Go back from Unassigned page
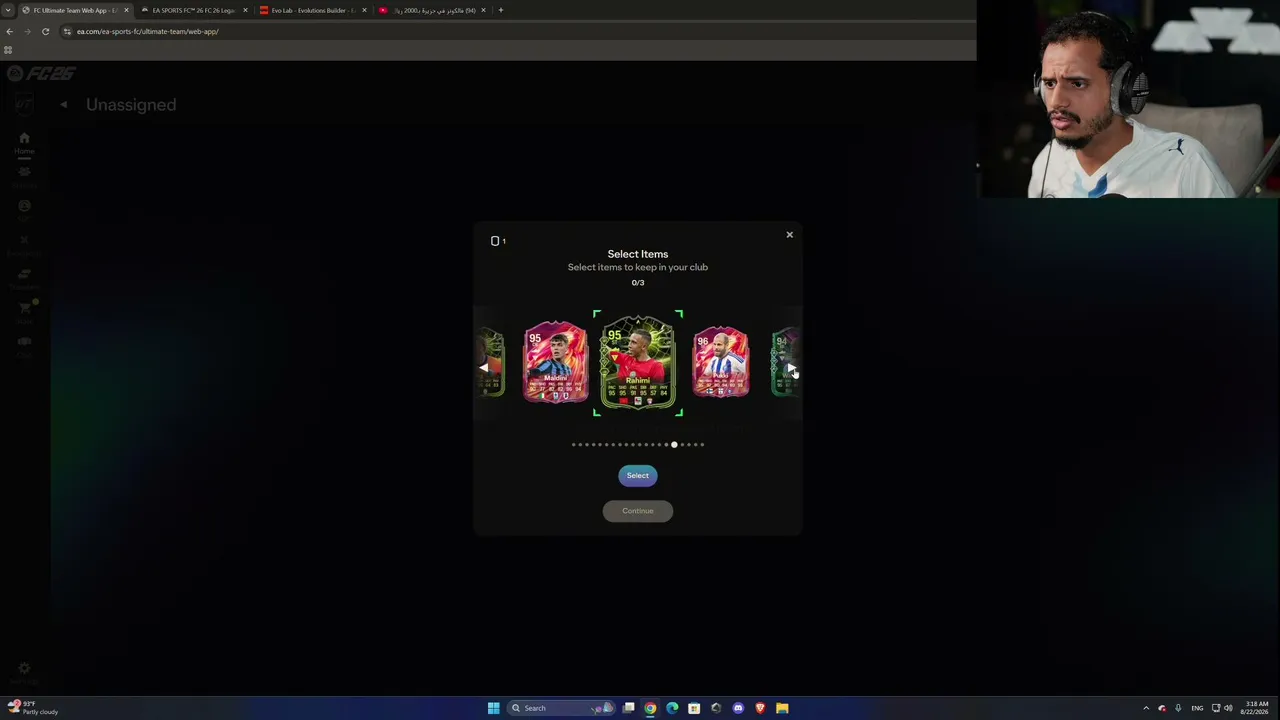Image resolution: width=1280 pixels, height=720 pixels. pos(63,104)
